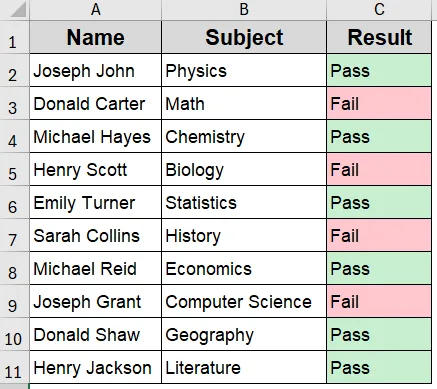Click the Chemistry cell
This screenshot has height=389, width=437.
point(244,136)
